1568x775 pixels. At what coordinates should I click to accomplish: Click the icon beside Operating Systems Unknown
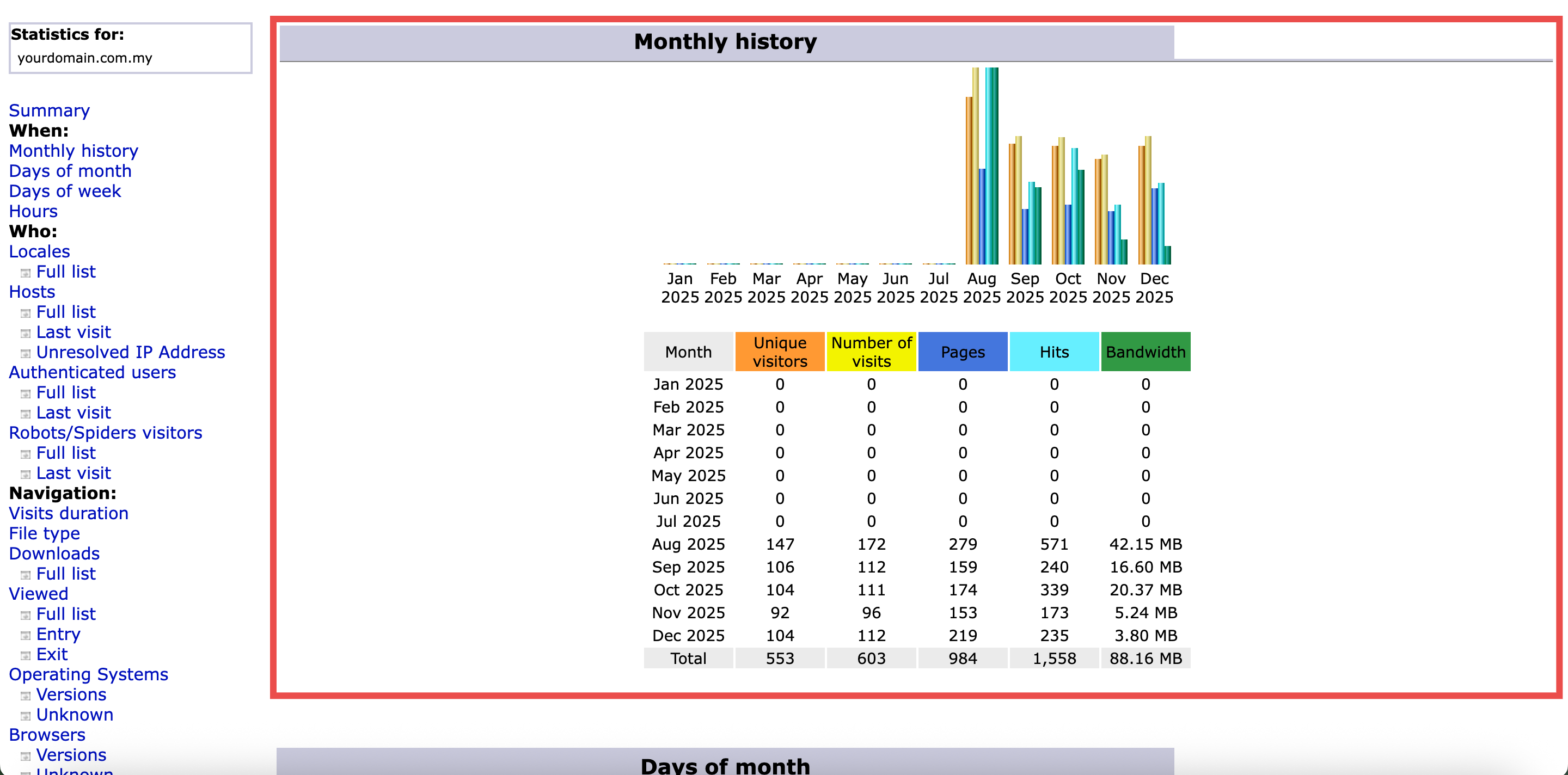click(26, 715)
